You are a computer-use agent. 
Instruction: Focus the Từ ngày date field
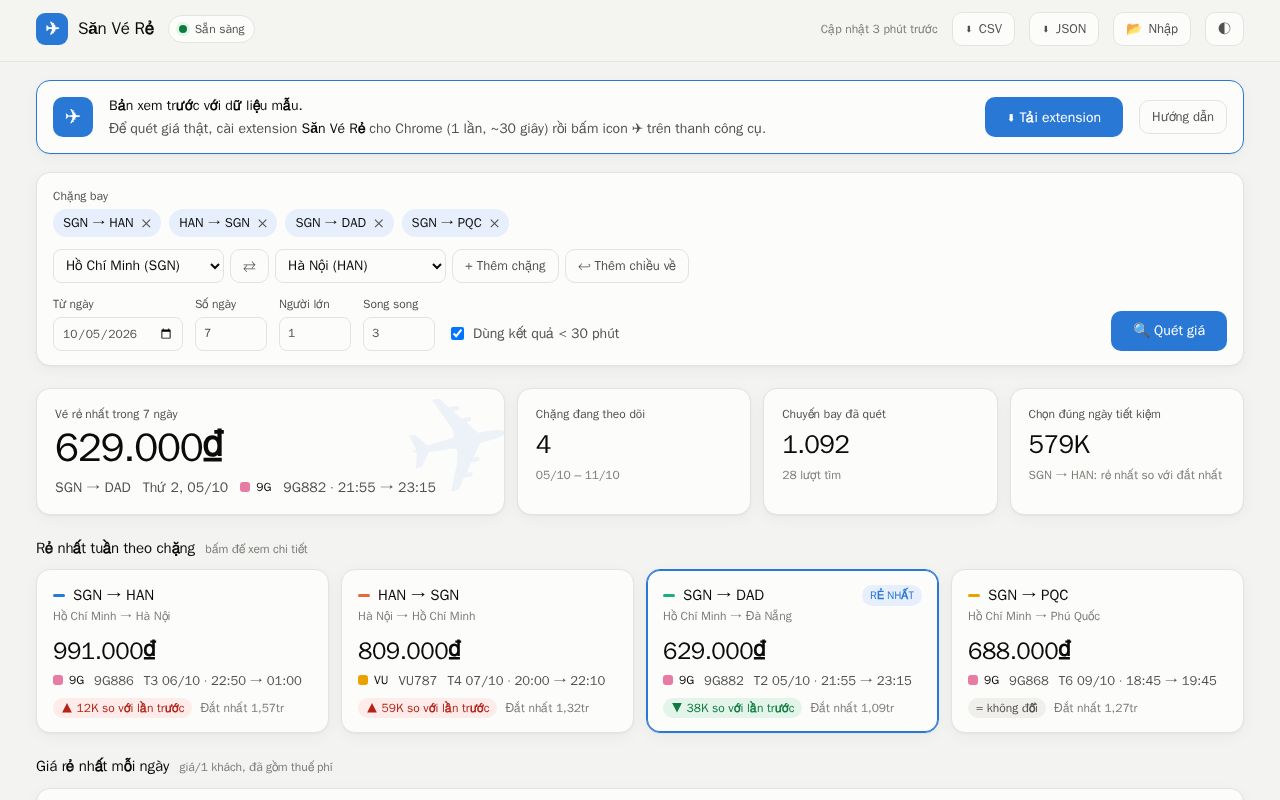pyautogui.click(x=118, y=334)
